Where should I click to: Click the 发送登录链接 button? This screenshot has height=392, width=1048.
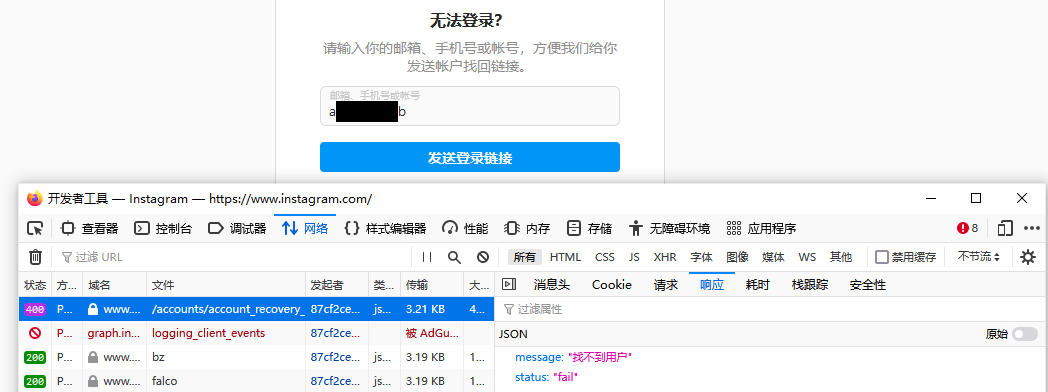[x=470, y=158]
